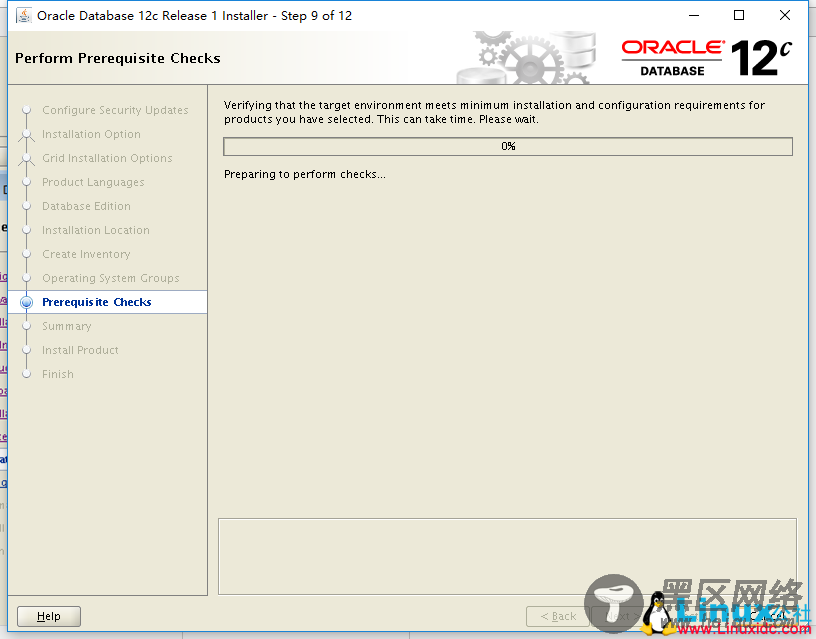Click the Back button

click(557, 616)
